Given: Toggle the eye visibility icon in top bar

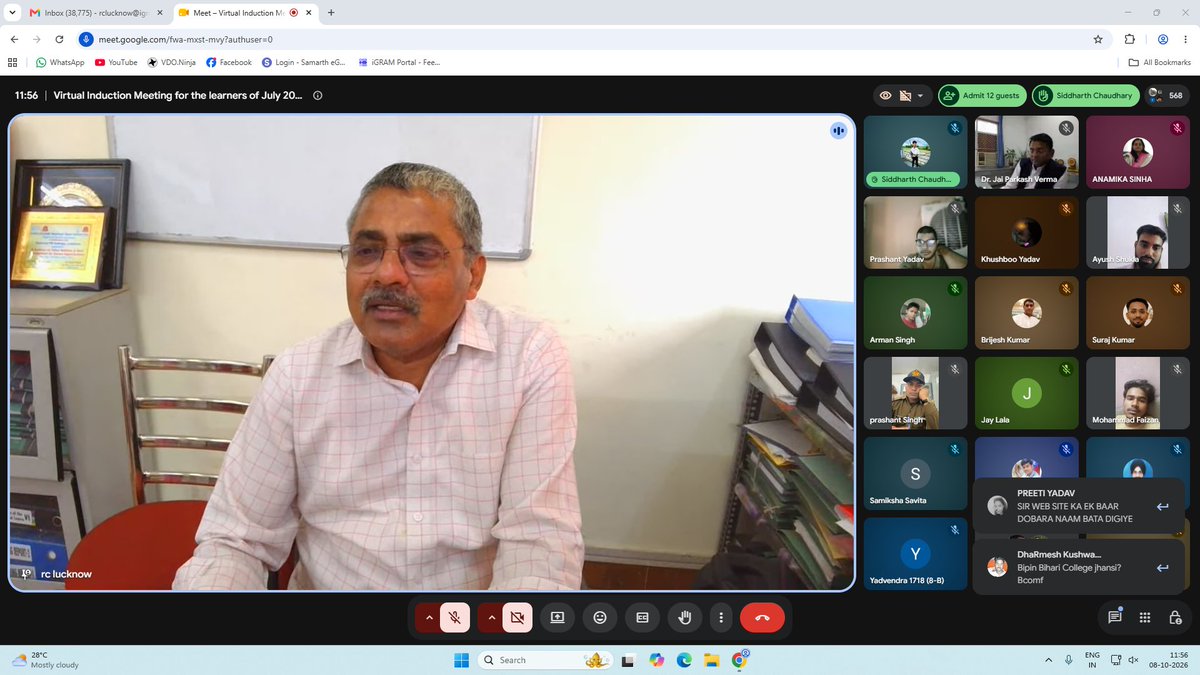Looking at the screenshot, I should click(x=885, y=96).
